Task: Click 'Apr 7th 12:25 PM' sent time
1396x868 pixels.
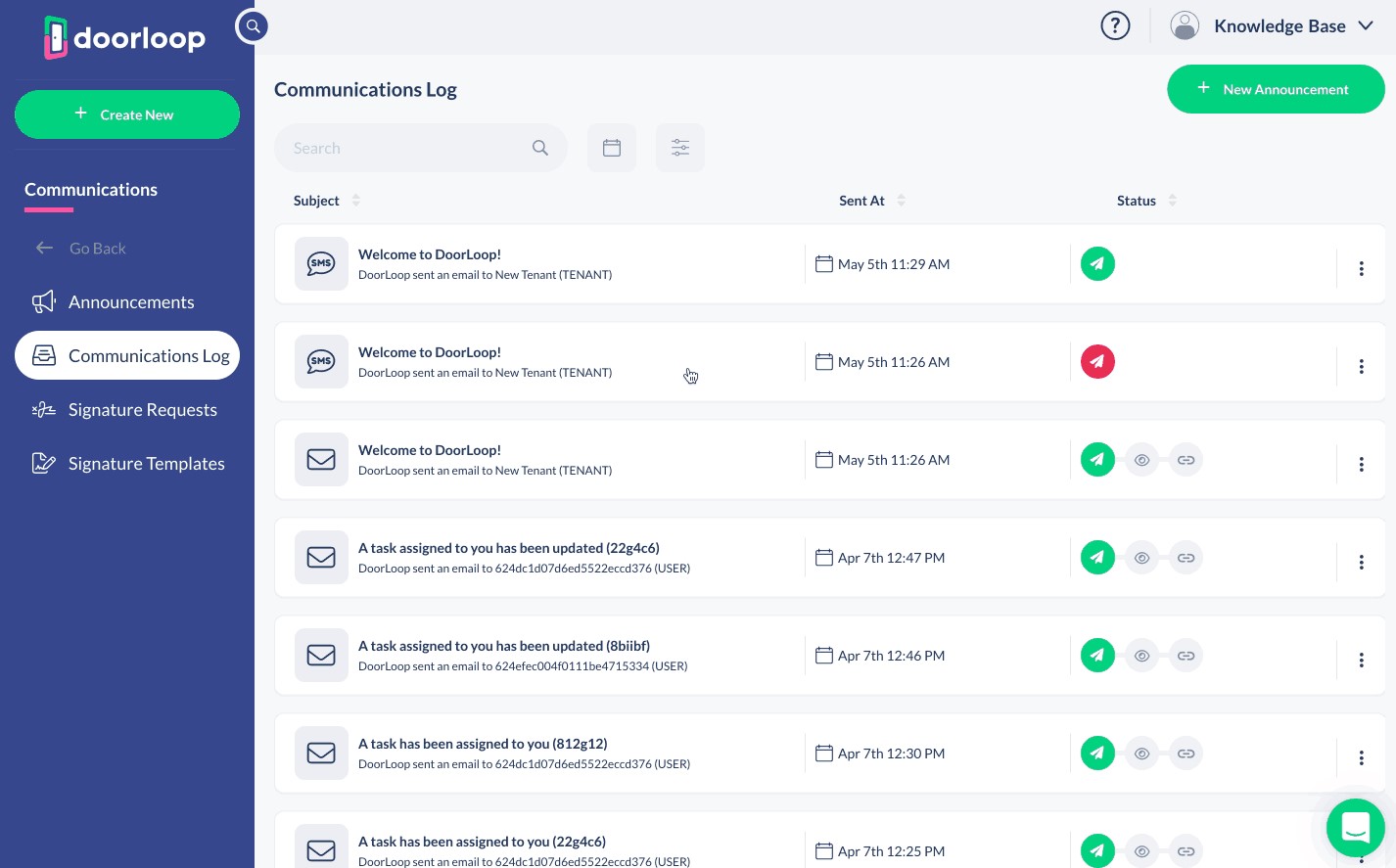Action: point(891,851)
